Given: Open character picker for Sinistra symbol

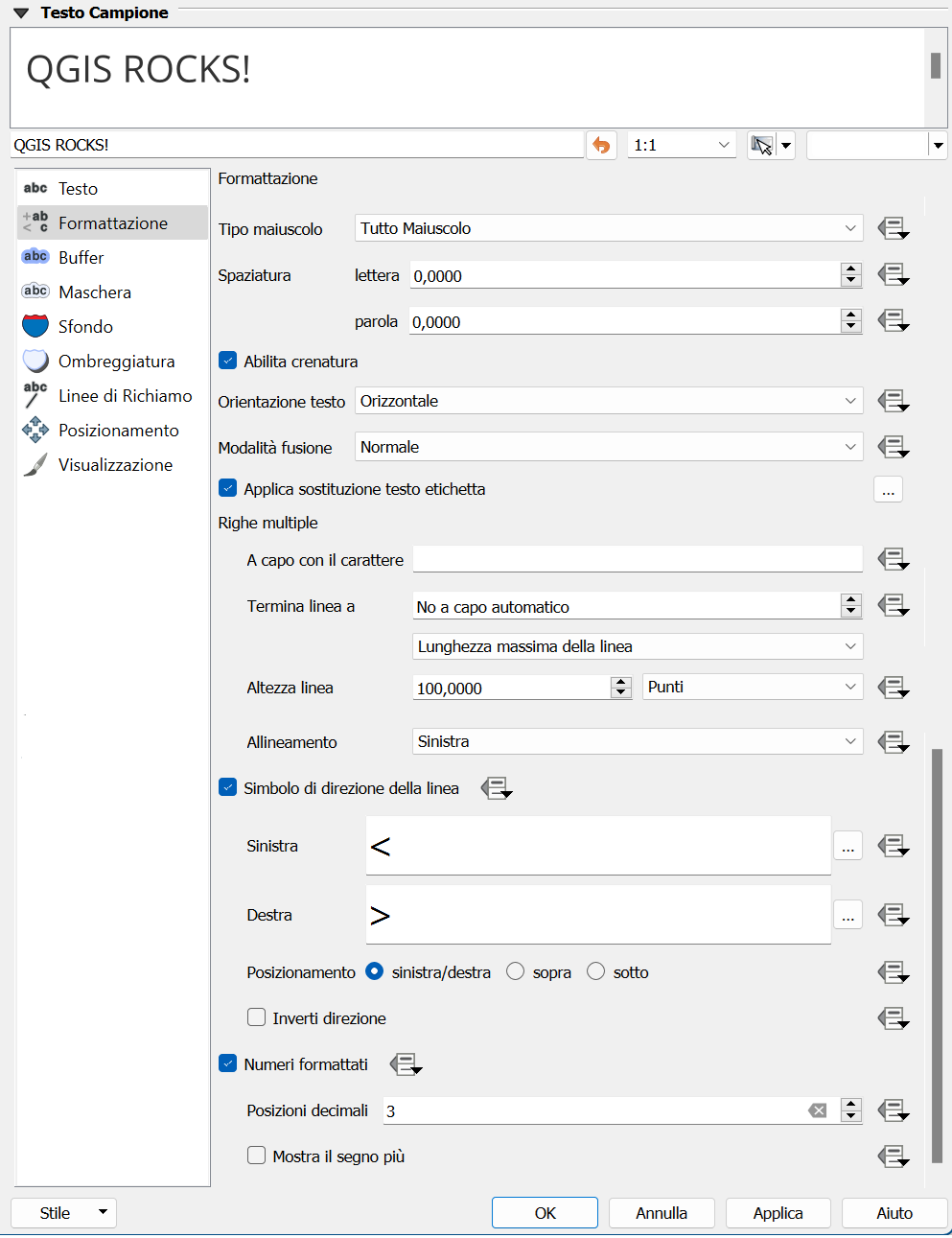Looking at the screenshot, I should tap(848, 846).
